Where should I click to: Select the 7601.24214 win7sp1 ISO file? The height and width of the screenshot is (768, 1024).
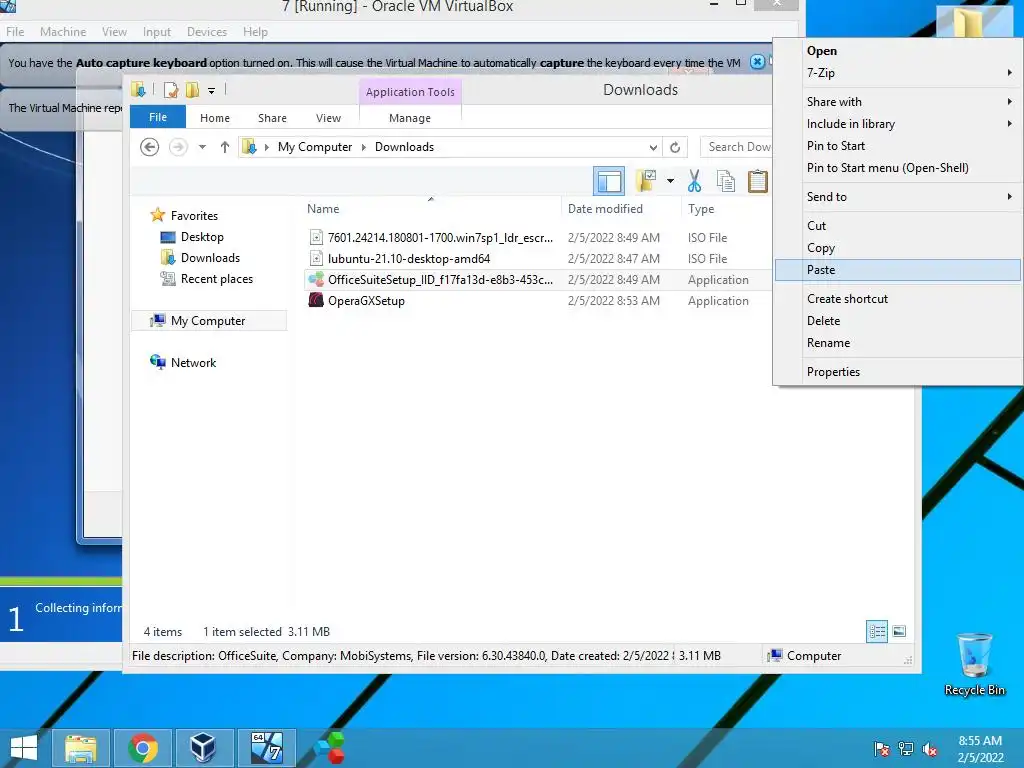440,238
